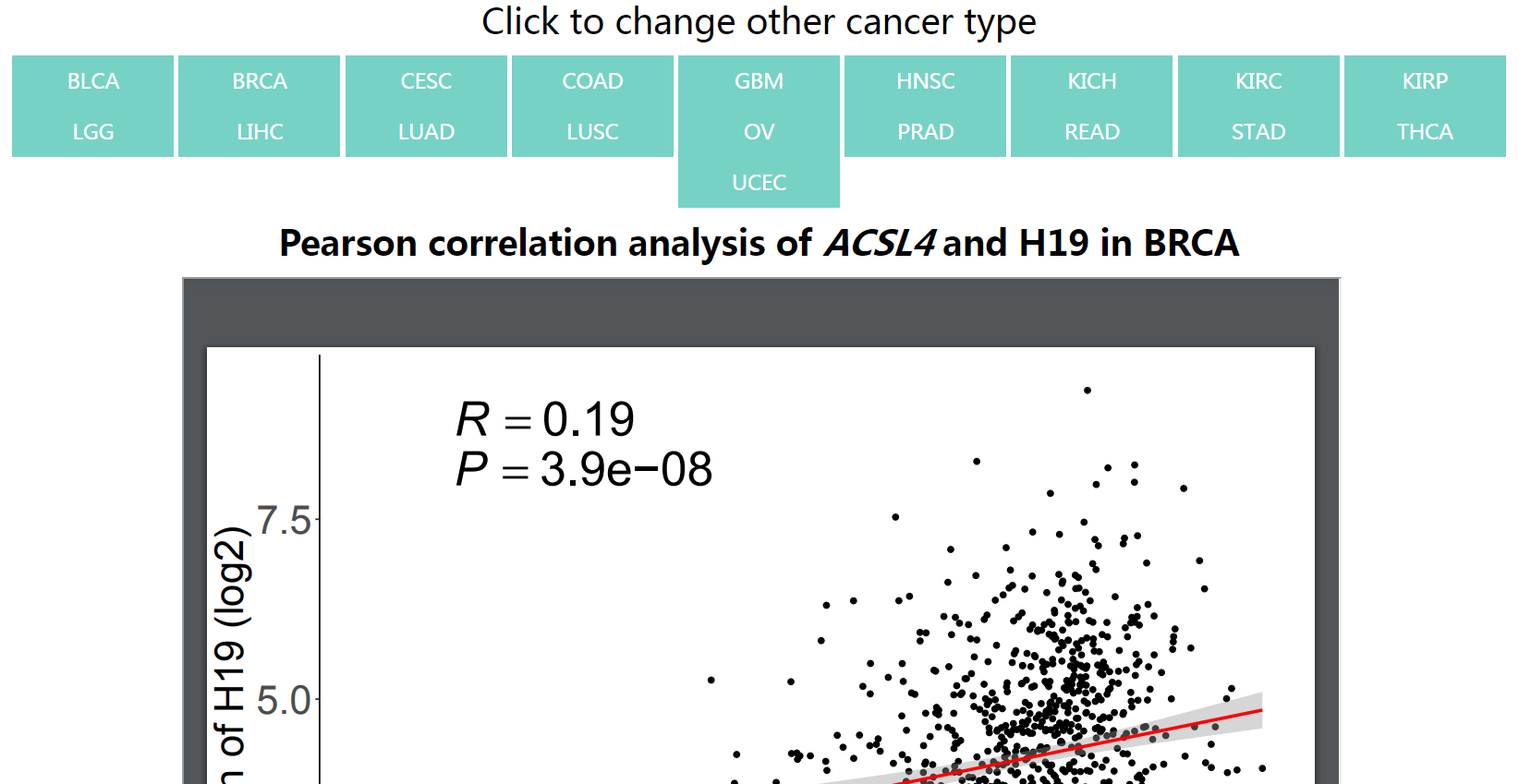Select the GBM cancer type

coord(759,81)
